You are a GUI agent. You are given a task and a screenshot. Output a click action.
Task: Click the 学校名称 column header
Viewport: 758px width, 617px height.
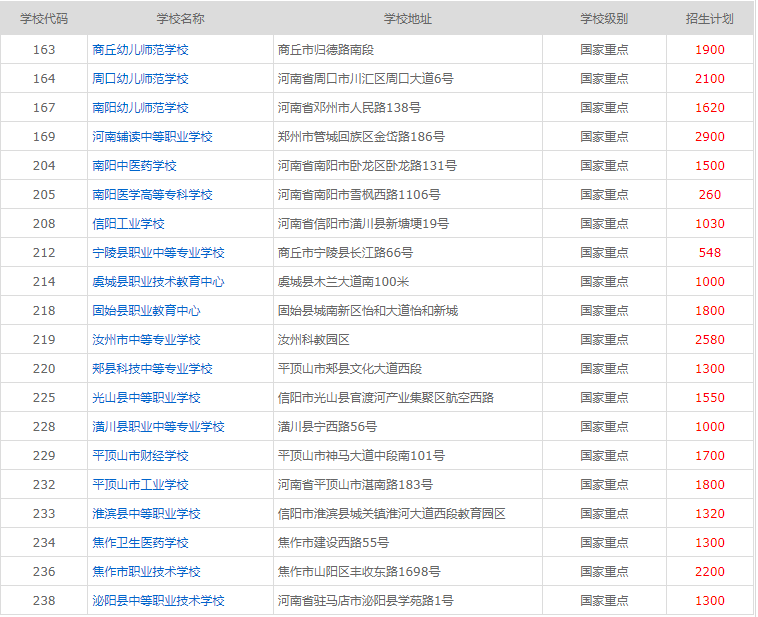point(180,19)
